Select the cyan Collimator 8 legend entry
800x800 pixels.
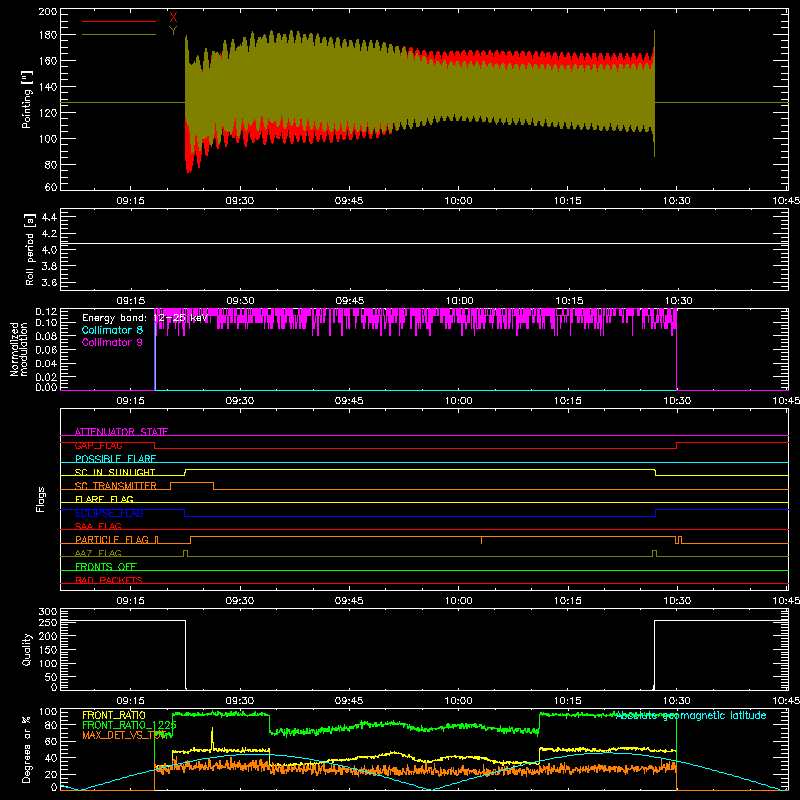coord(112,330)
